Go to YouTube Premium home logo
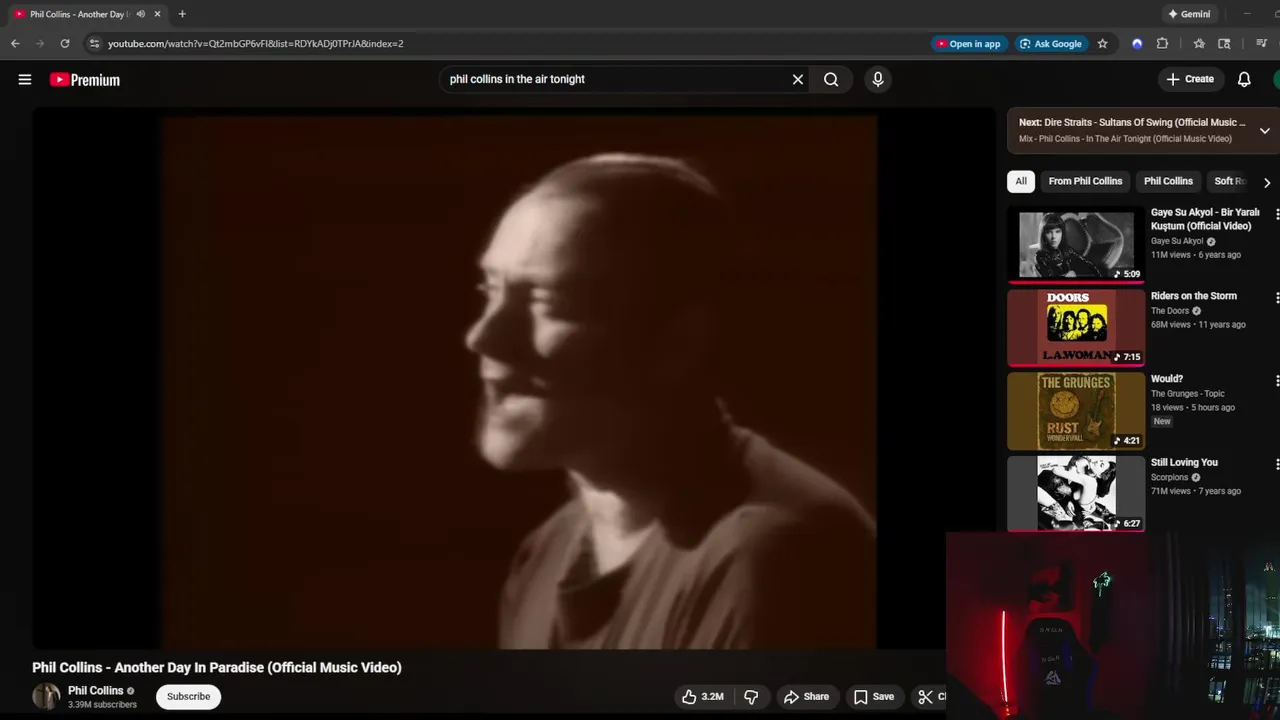1280x720 pixels. tap(85, 80)
